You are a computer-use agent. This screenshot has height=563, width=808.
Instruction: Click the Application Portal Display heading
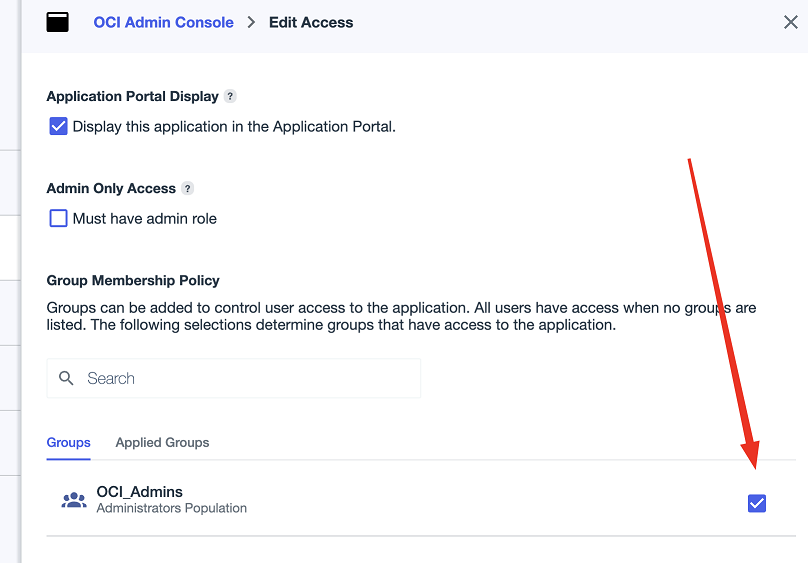[x=132, y=97]
